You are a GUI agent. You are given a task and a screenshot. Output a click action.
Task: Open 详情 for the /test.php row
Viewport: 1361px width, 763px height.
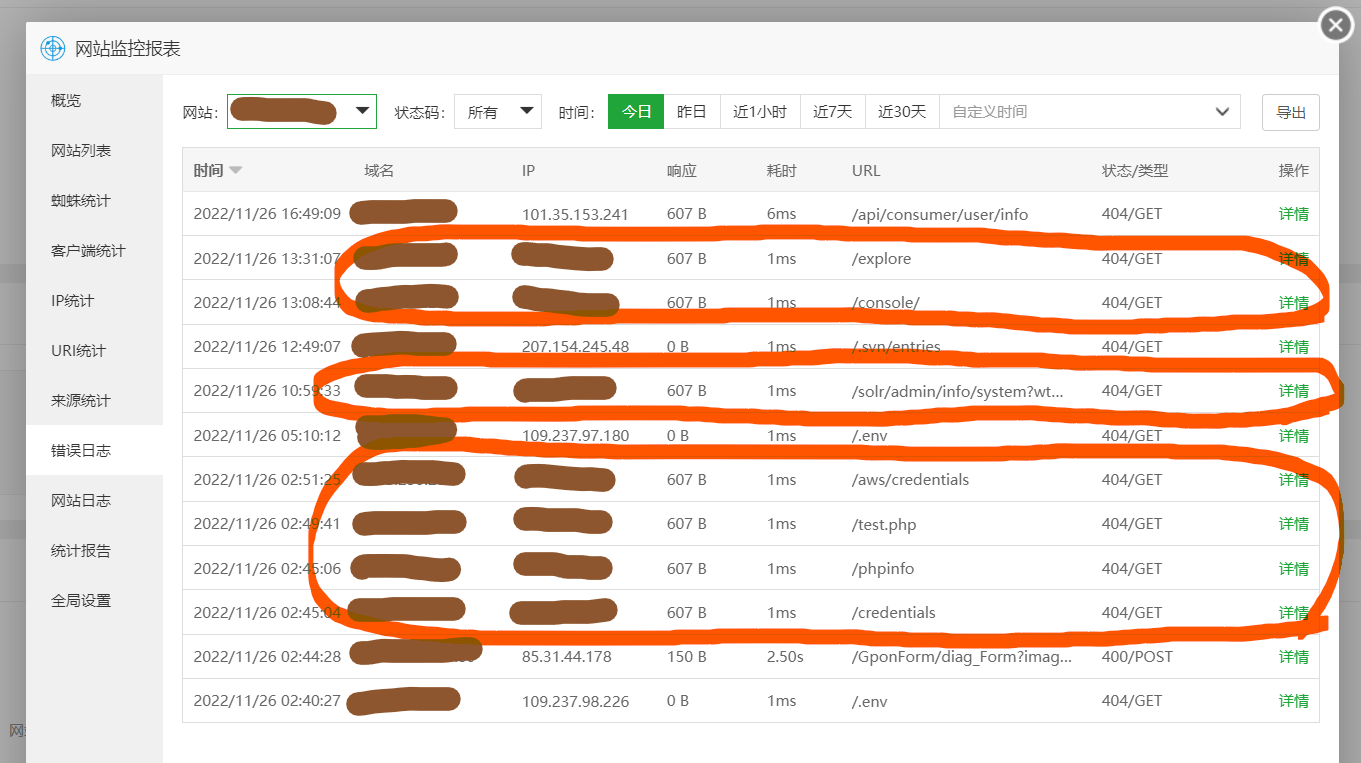[1293, 524]
